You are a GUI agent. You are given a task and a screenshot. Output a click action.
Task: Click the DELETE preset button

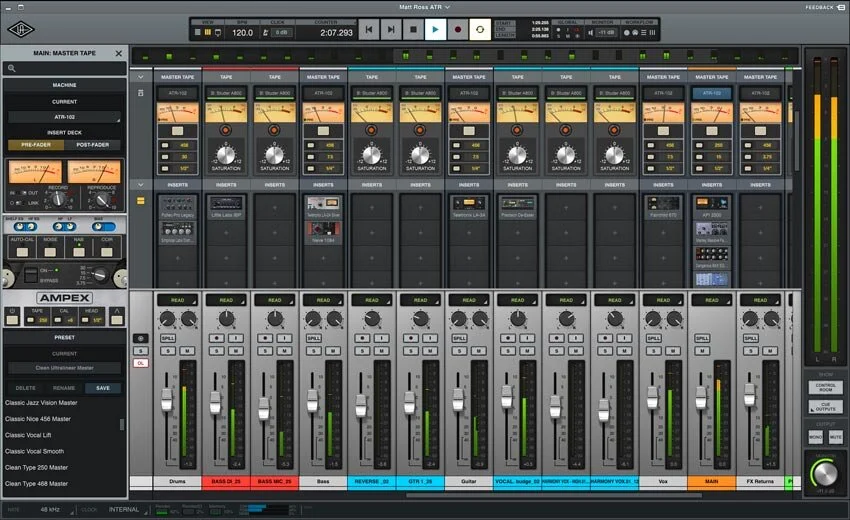click(x=25, y=388)
